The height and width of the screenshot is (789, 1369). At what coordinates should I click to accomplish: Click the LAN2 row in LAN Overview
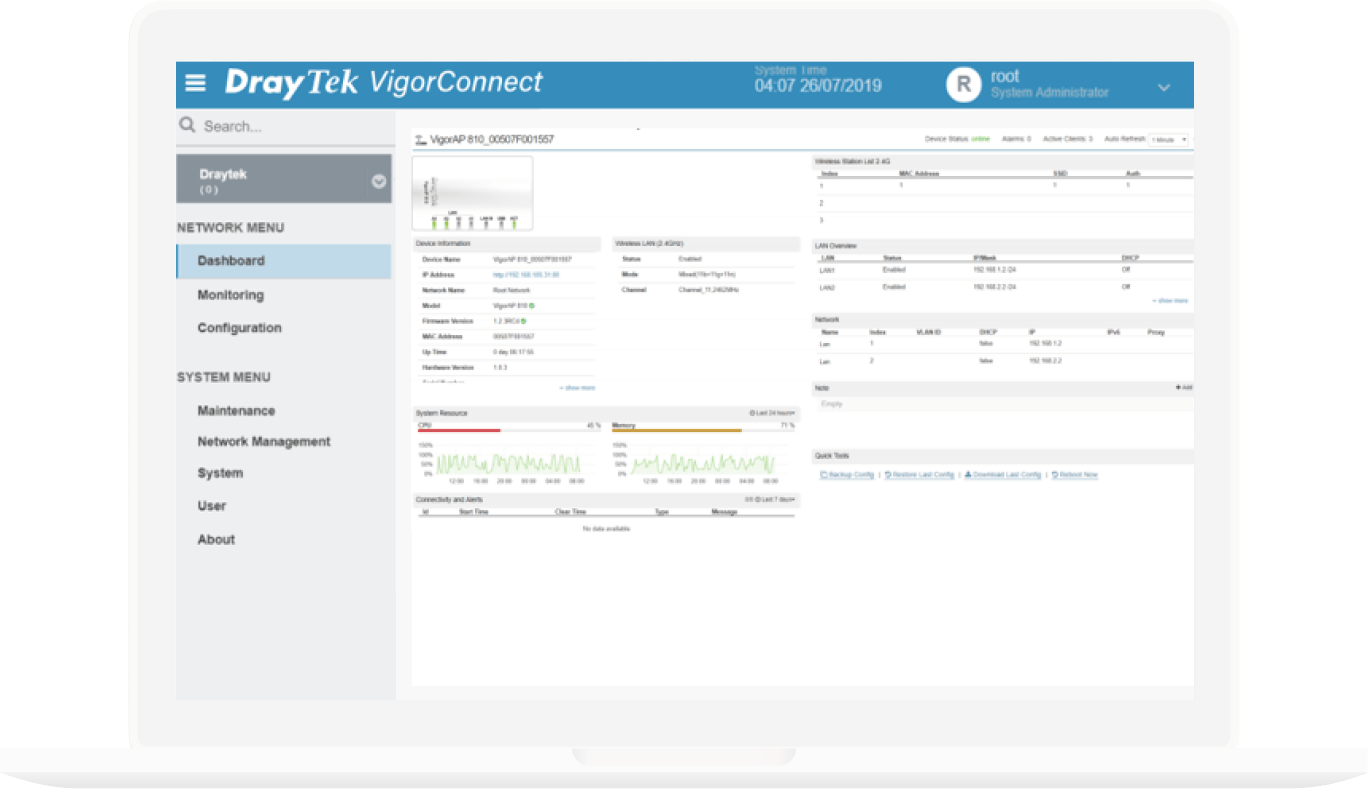click(1003, 287)
